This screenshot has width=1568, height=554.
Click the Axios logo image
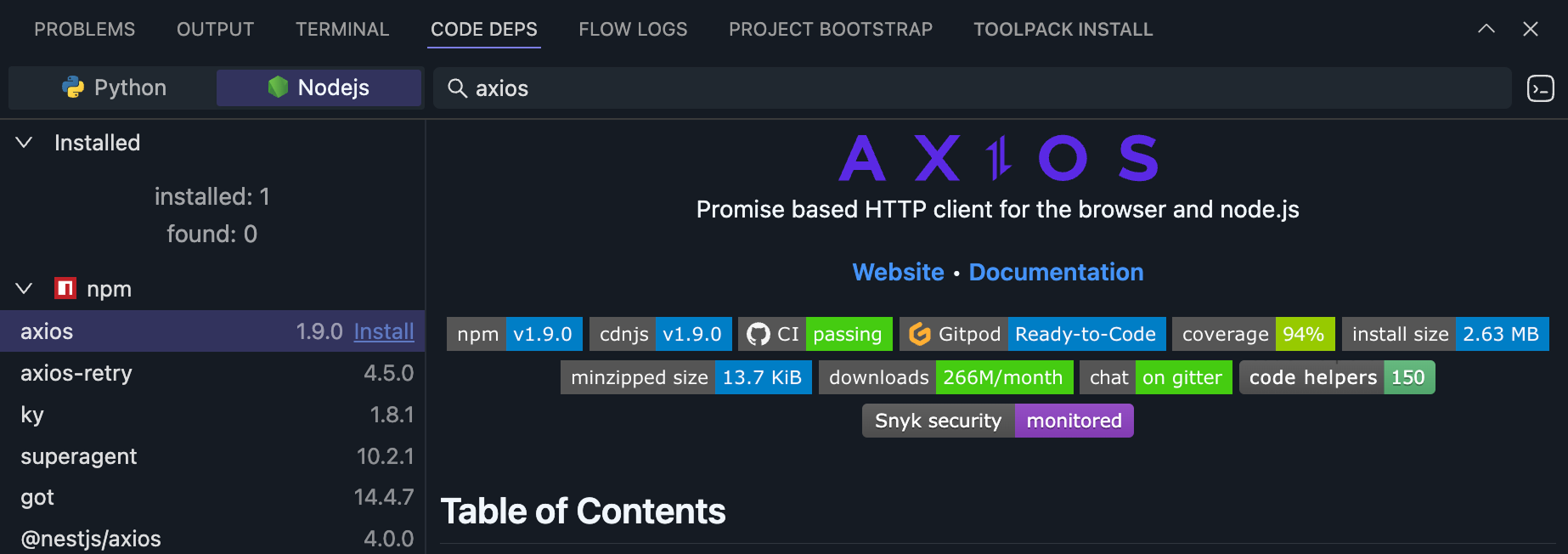997,158
